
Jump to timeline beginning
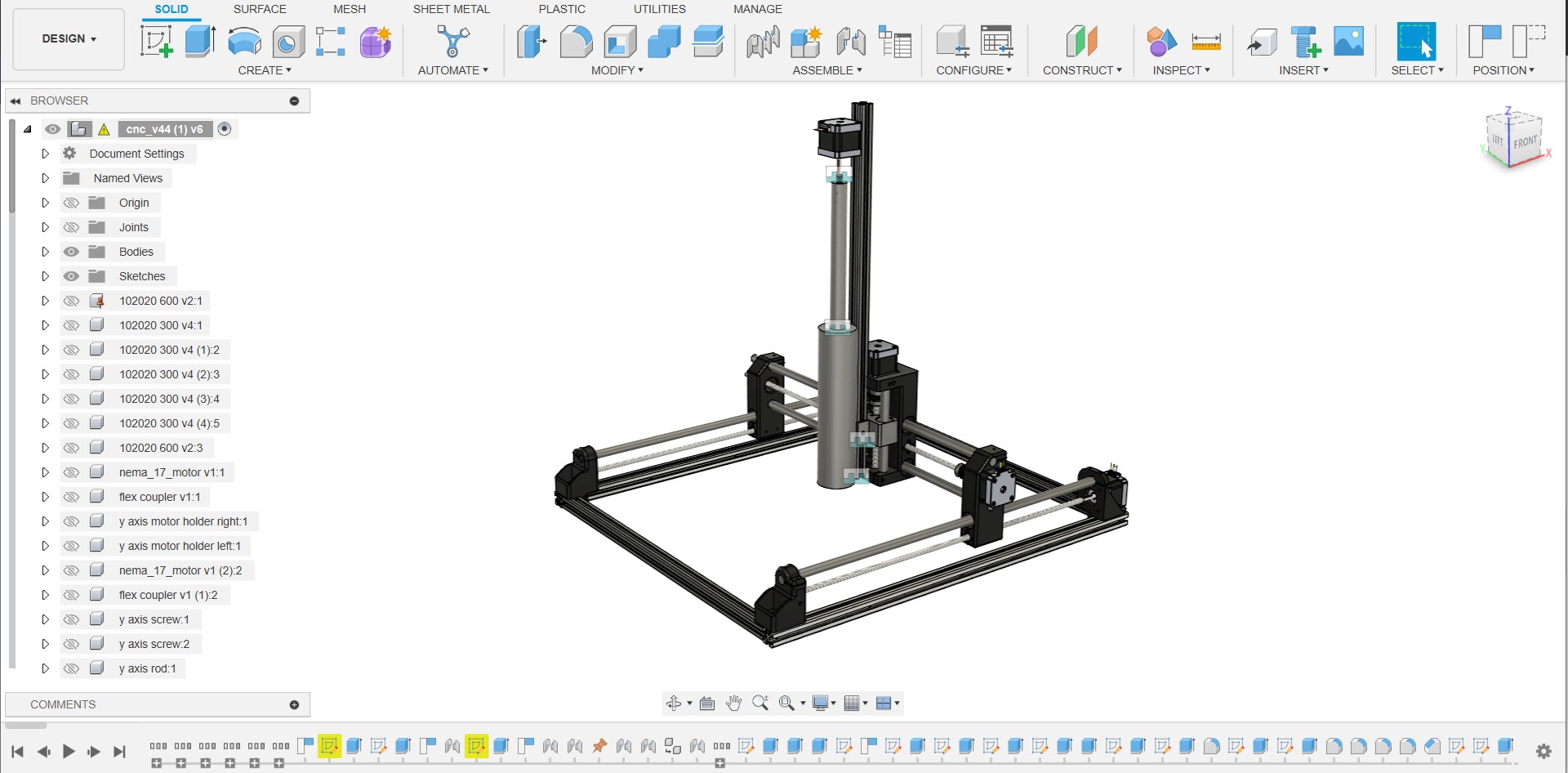click(17, 751)
